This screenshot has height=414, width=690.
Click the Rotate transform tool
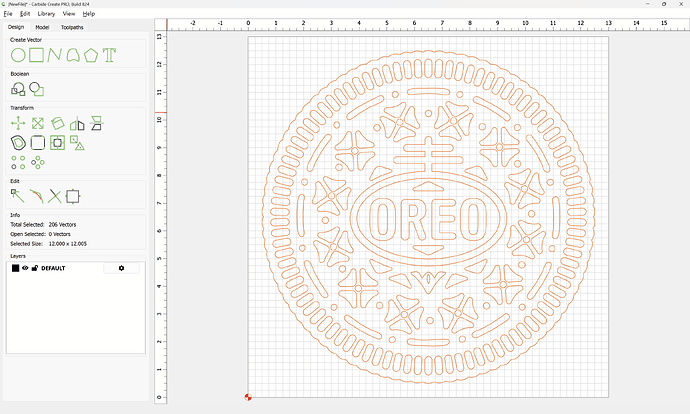(57, 123)
